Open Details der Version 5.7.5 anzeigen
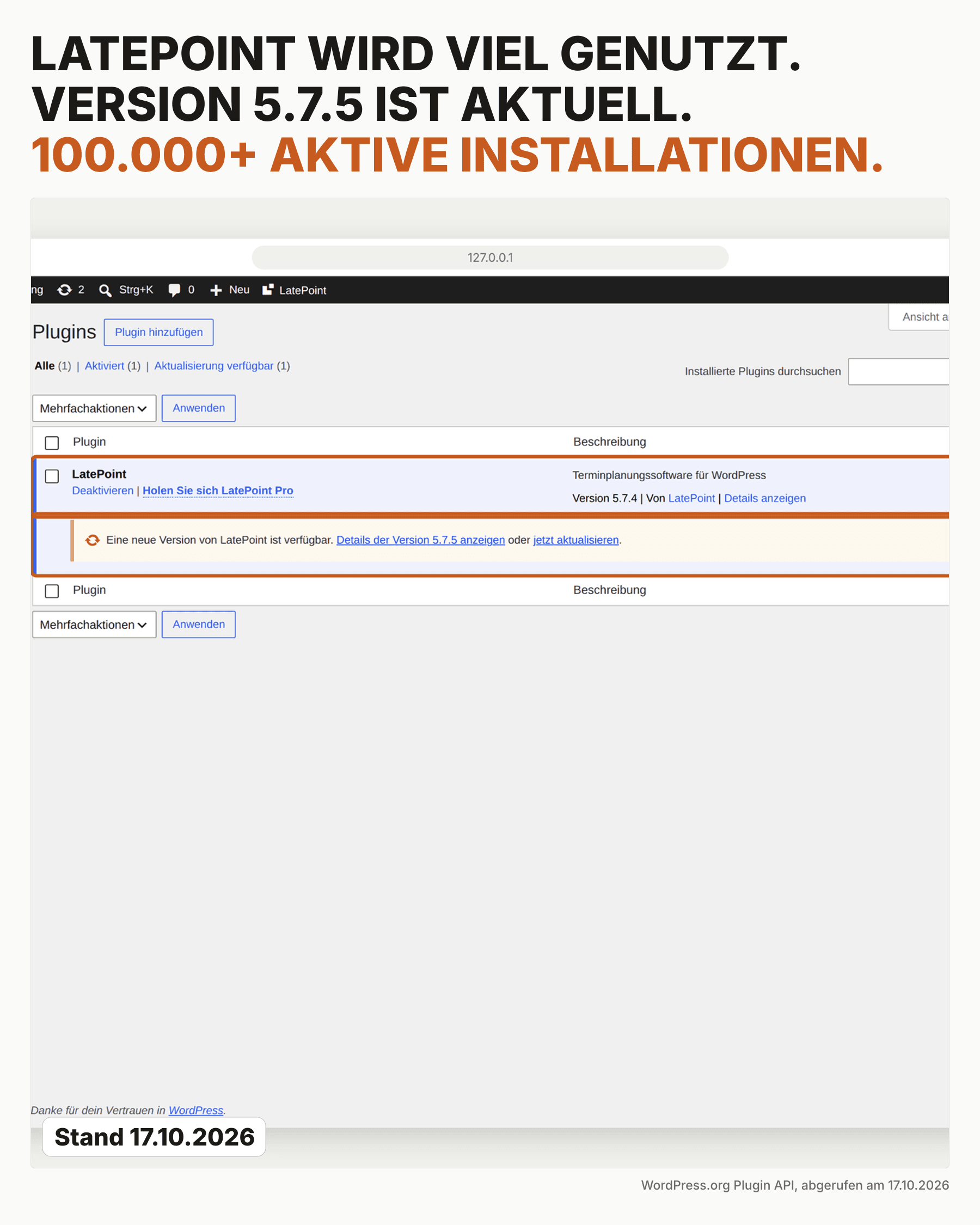Viewport: 980px width, 1225px height. point(420,540)
